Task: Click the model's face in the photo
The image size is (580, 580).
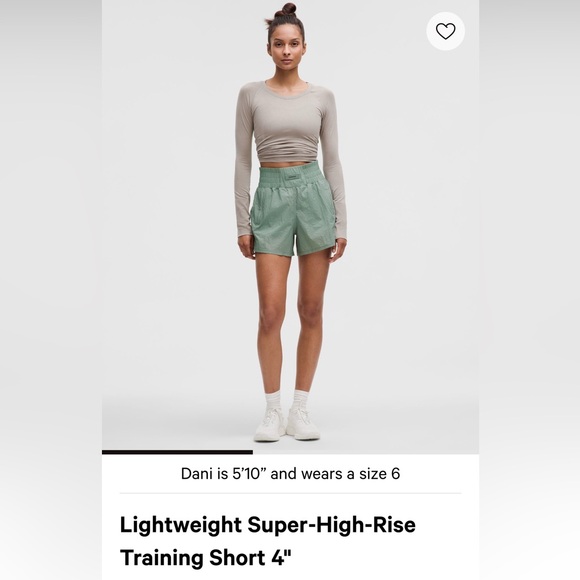Action: 287,48
